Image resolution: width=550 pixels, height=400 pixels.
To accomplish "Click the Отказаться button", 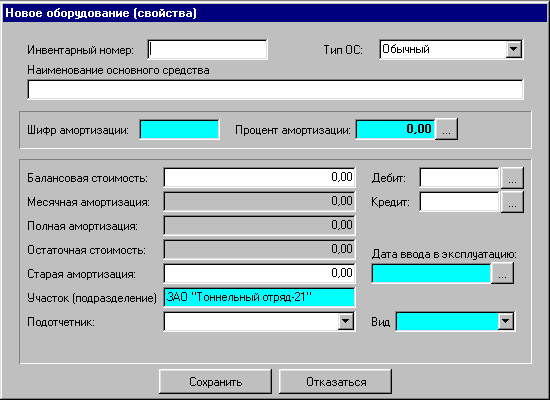I will (335, 381).
